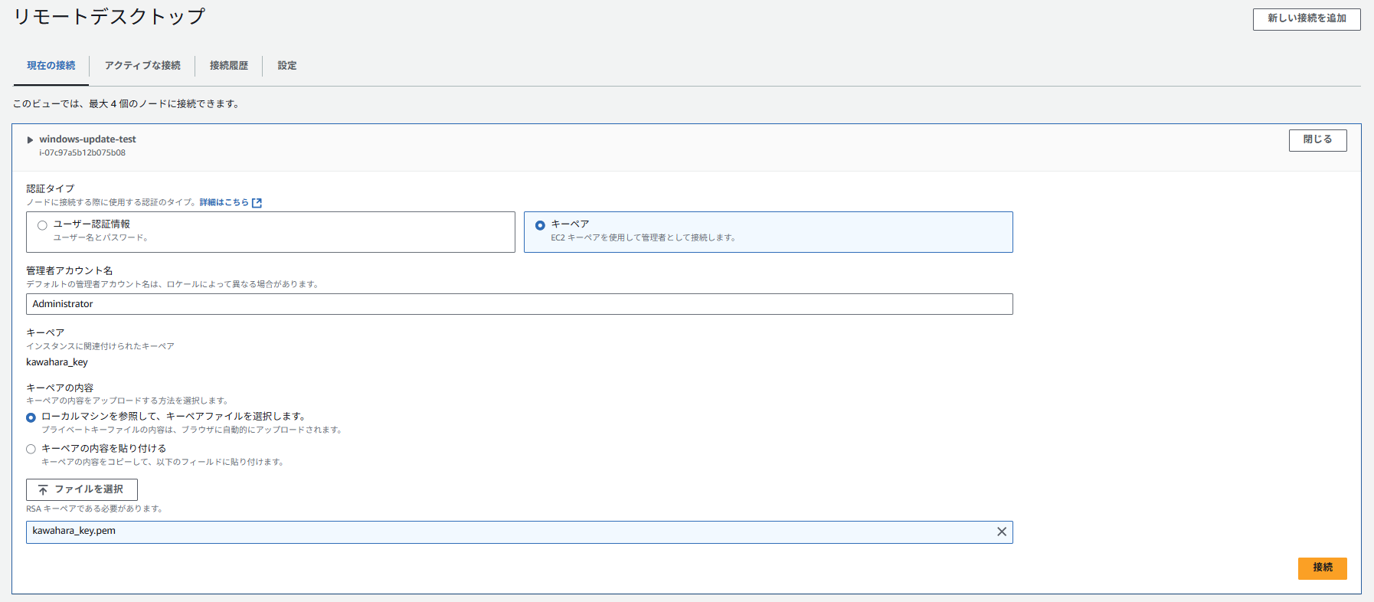Click the external link icon beside 詳細はこちら

(257, 203)
